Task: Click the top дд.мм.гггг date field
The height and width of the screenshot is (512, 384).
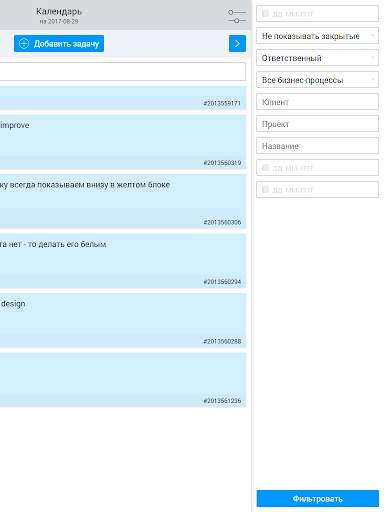Action: point(317,14)
